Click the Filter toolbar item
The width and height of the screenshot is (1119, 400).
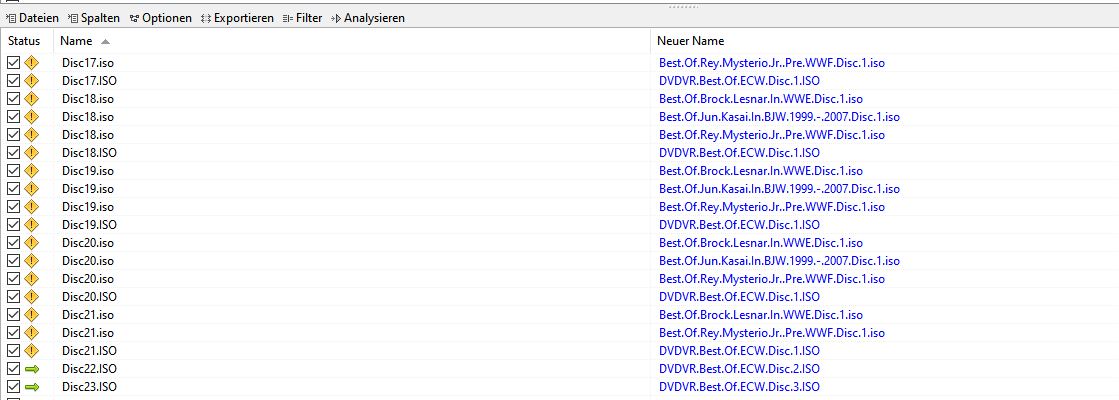[x=303, y=18]
